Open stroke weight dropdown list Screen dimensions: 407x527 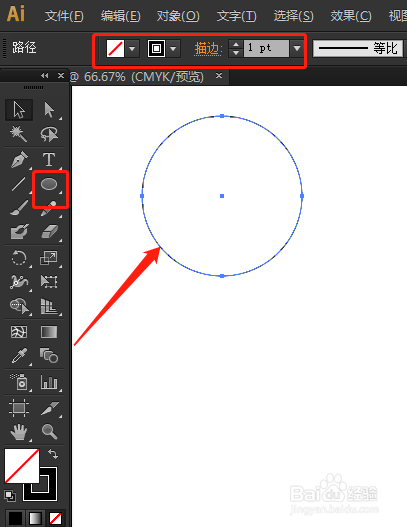[x=297, y=48]
